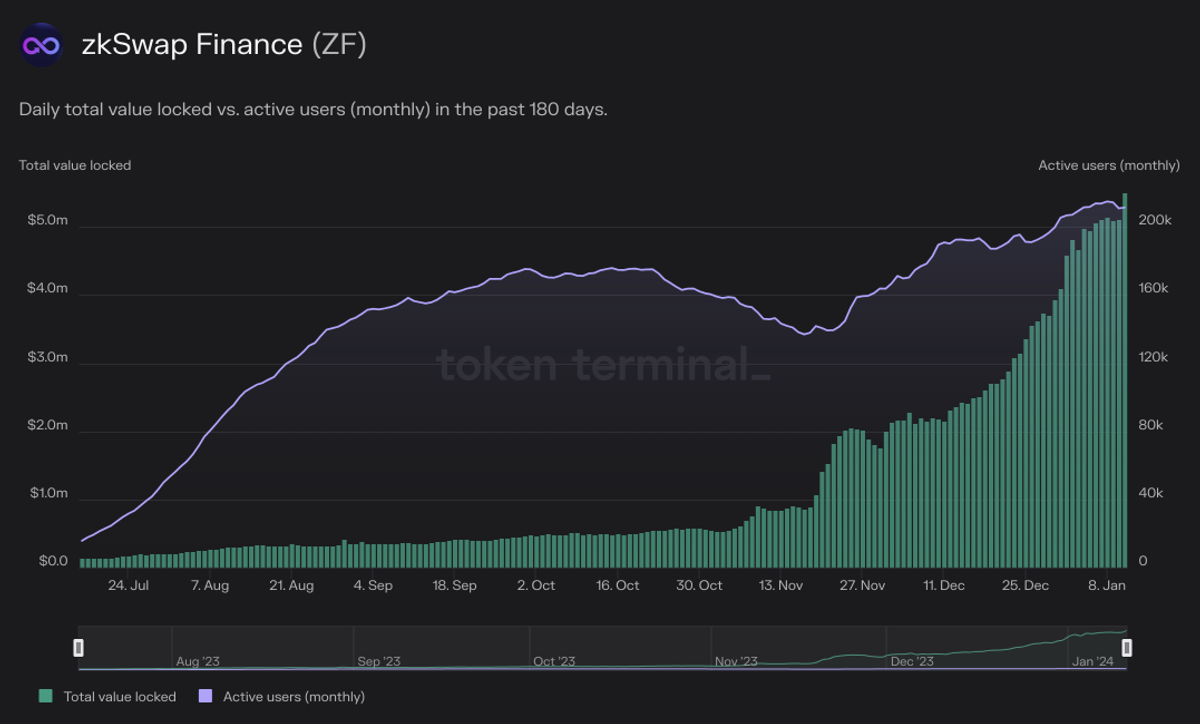Click the left handle of the timeline brush

click(x=78, y=648)
